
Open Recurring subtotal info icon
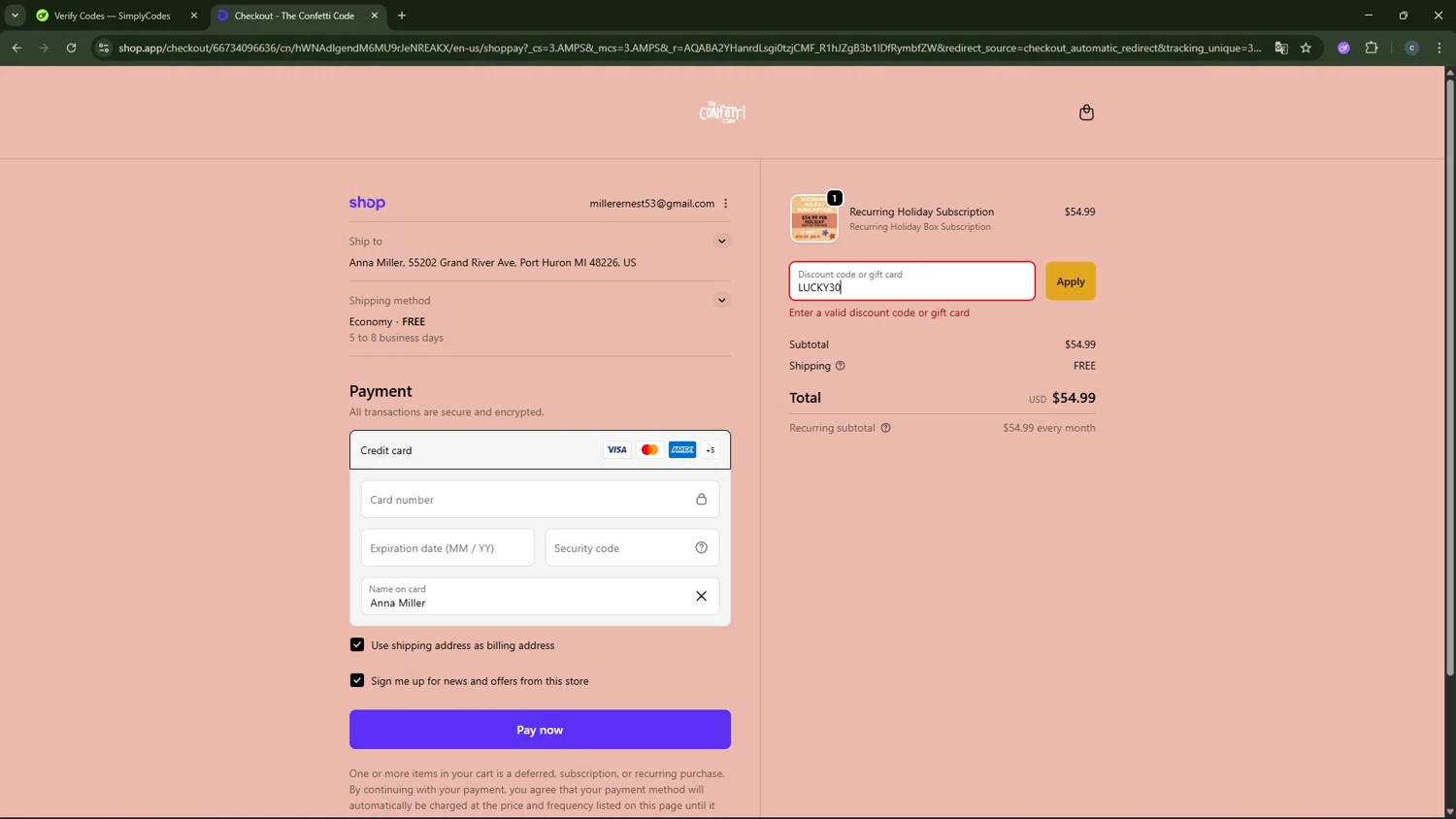[x=885, y=428]
